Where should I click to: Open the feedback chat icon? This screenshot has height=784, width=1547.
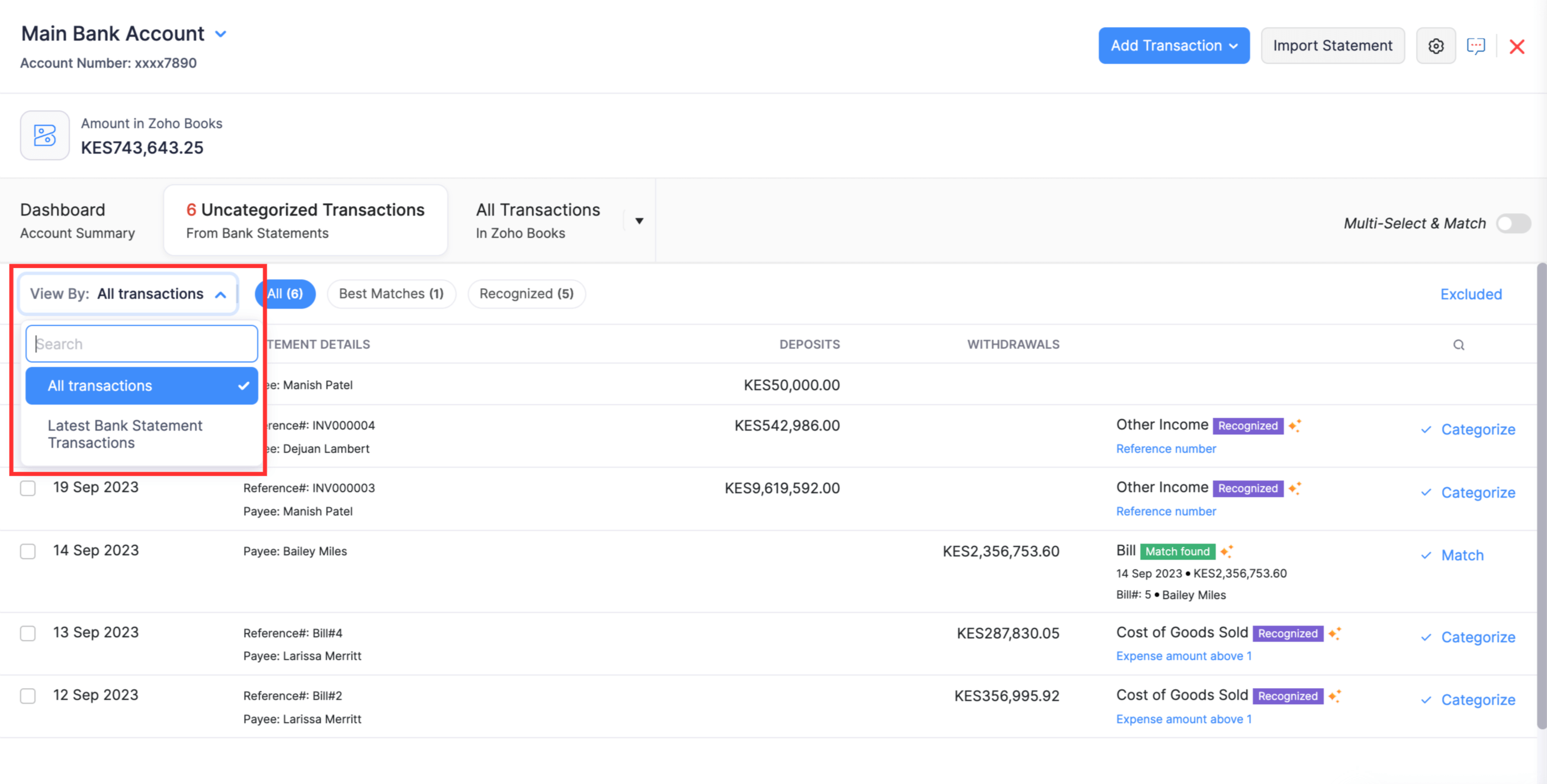1477,45
